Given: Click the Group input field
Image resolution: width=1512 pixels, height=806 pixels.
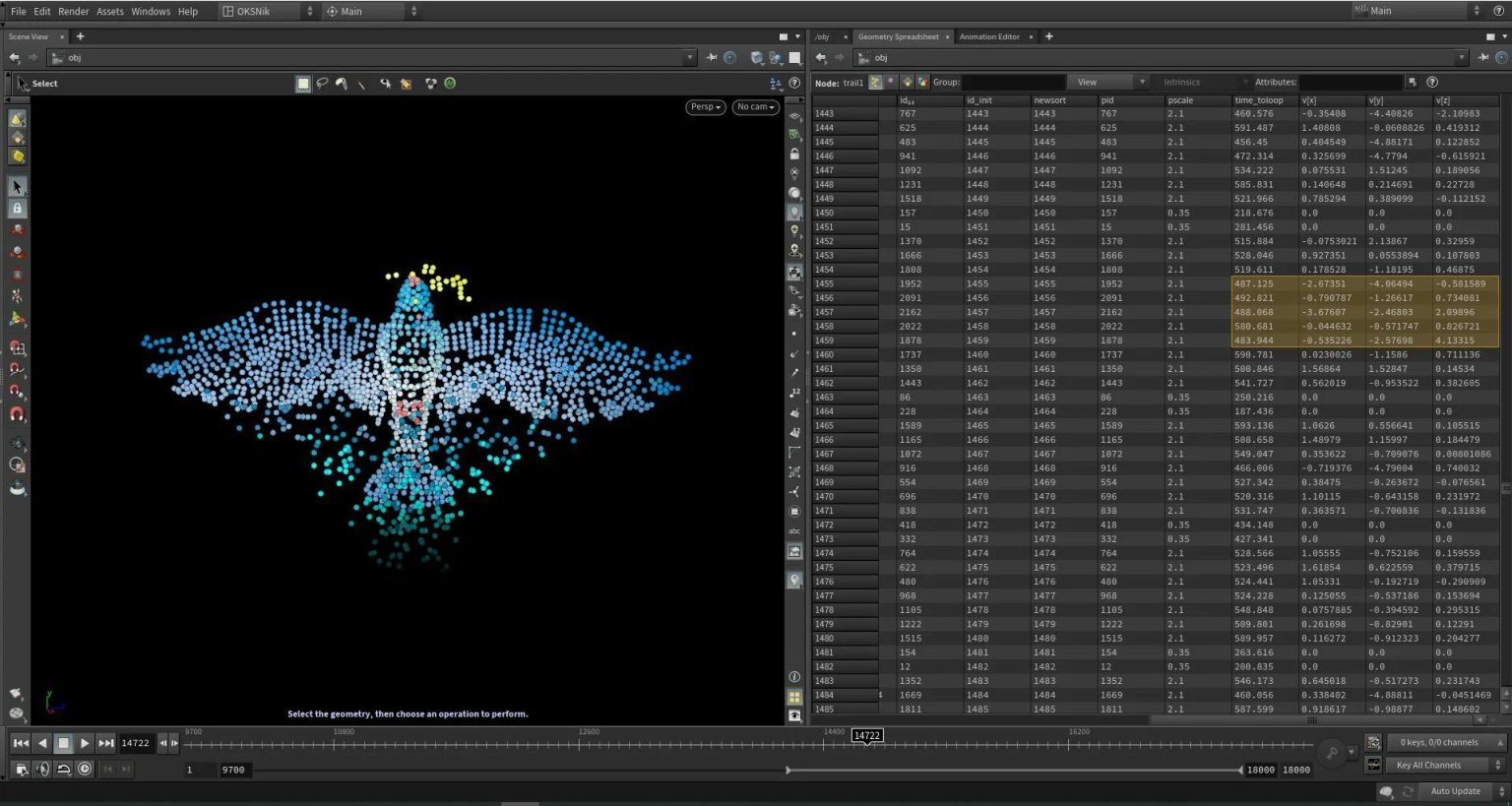Looking at the screenshot, I should pyautogui.click(x=1013, y=83).
